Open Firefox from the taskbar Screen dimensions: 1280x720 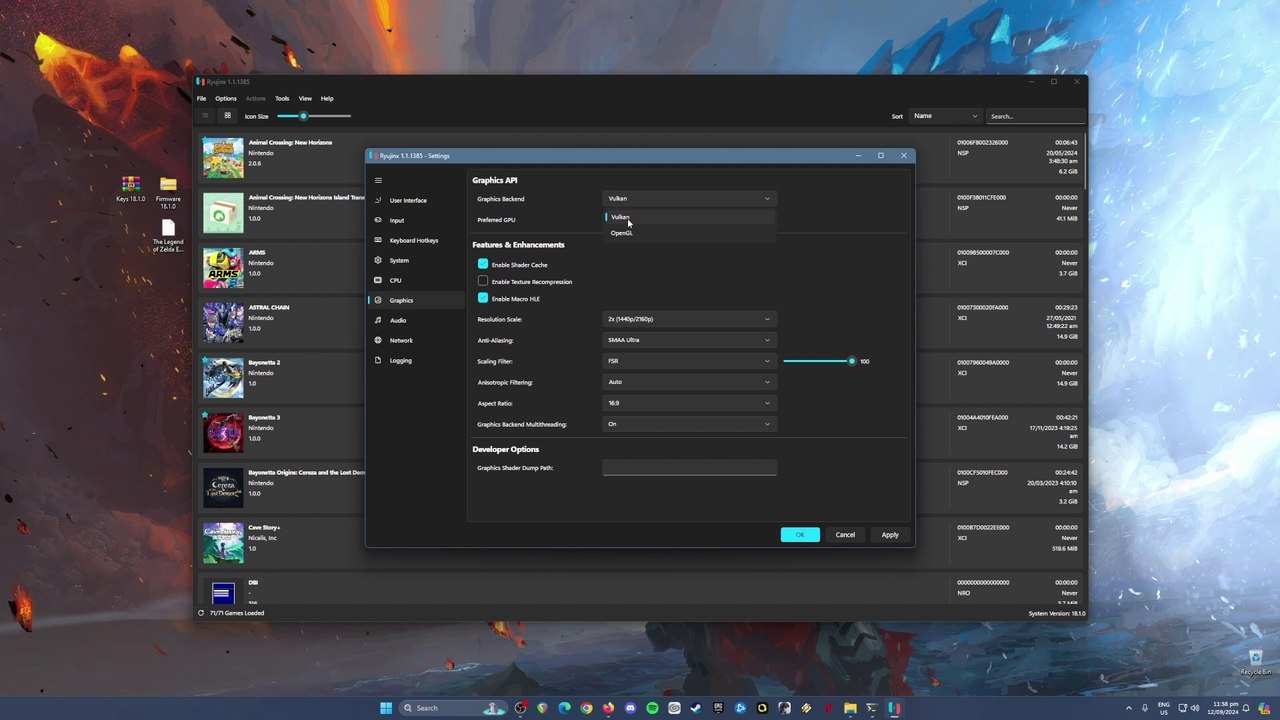608,708
